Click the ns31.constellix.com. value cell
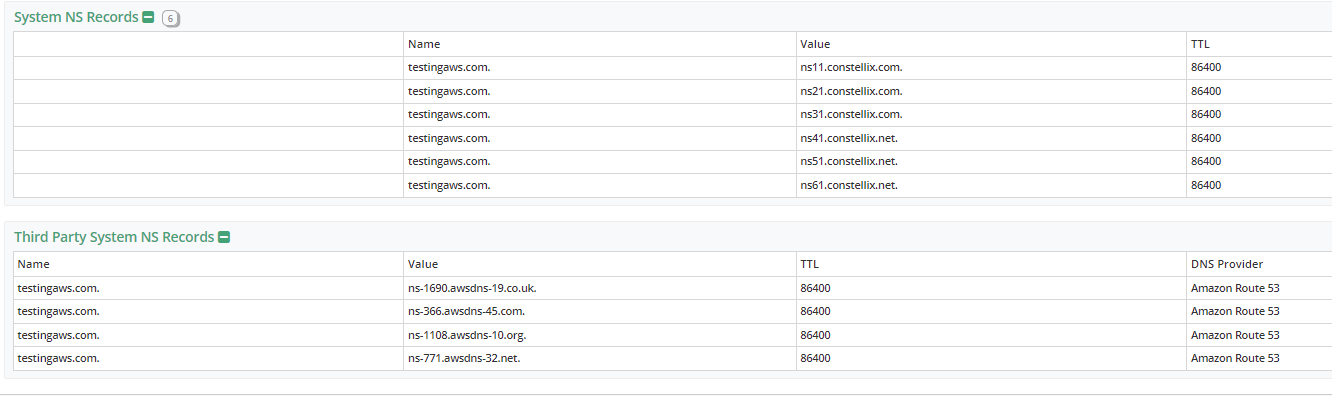This screenshot has height=396, width=1332. (x=991, y=114)
